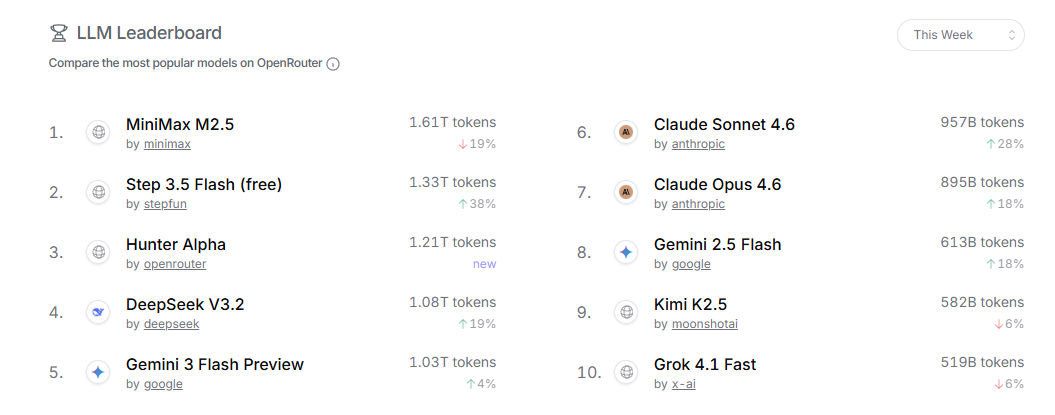Click the Gemini 2.5 Flash sparkle icon
1055x415 pixels.
(626, 252)
